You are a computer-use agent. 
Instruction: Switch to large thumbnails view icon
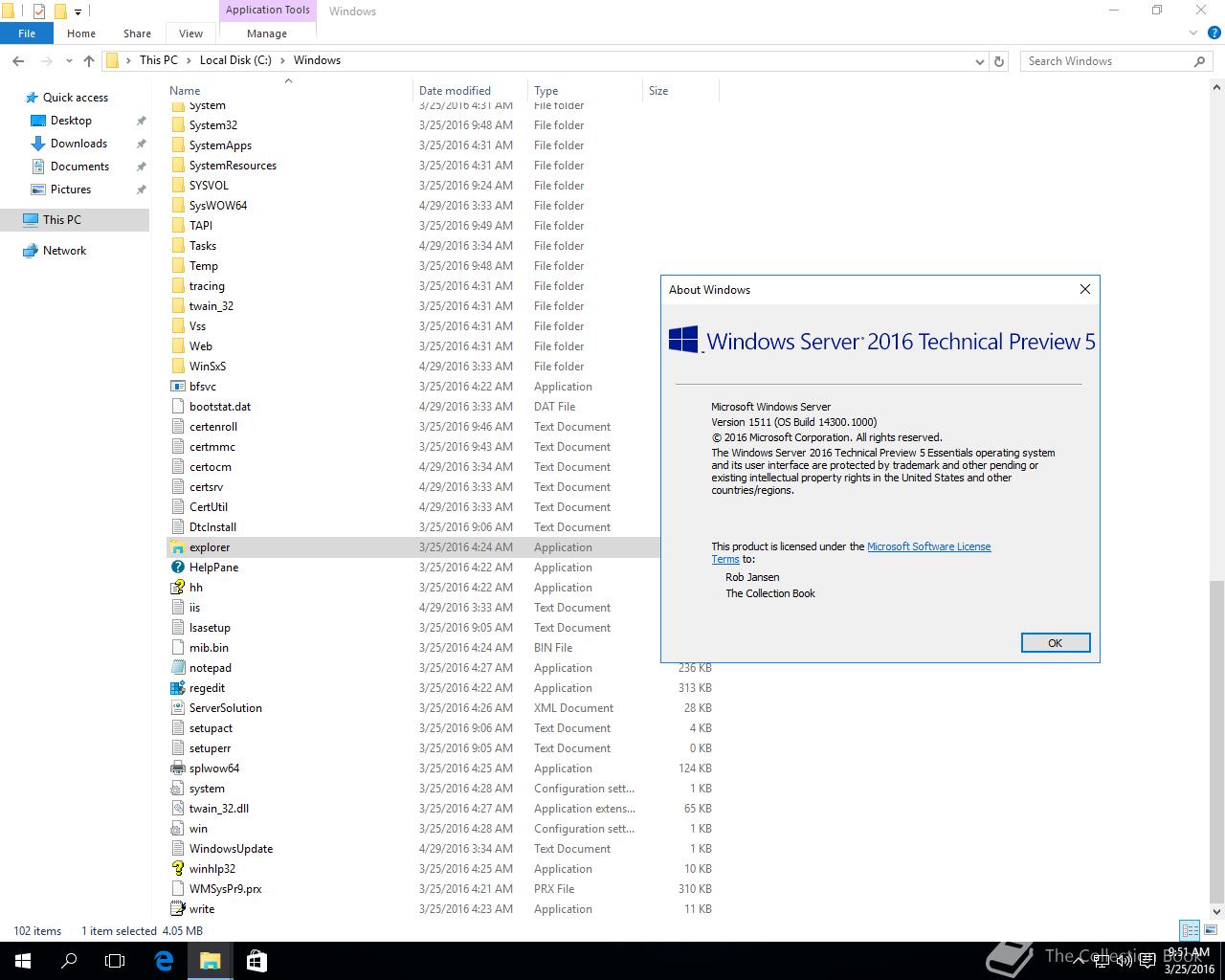click(x=1209, y=930)
